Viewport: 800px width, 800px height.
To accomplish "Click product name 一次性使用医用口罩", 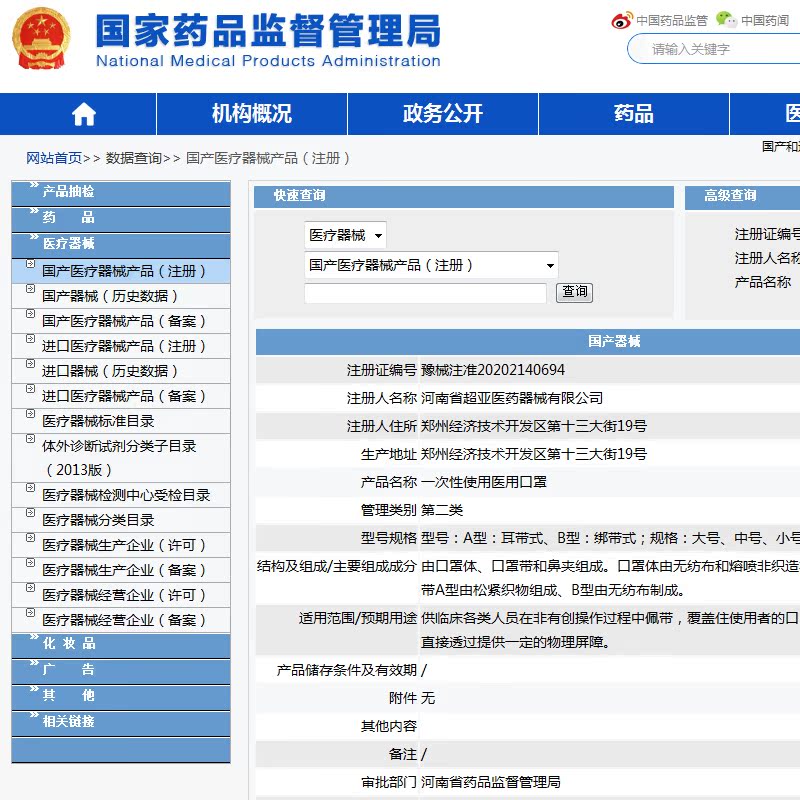I will click(x=484, y=482).
